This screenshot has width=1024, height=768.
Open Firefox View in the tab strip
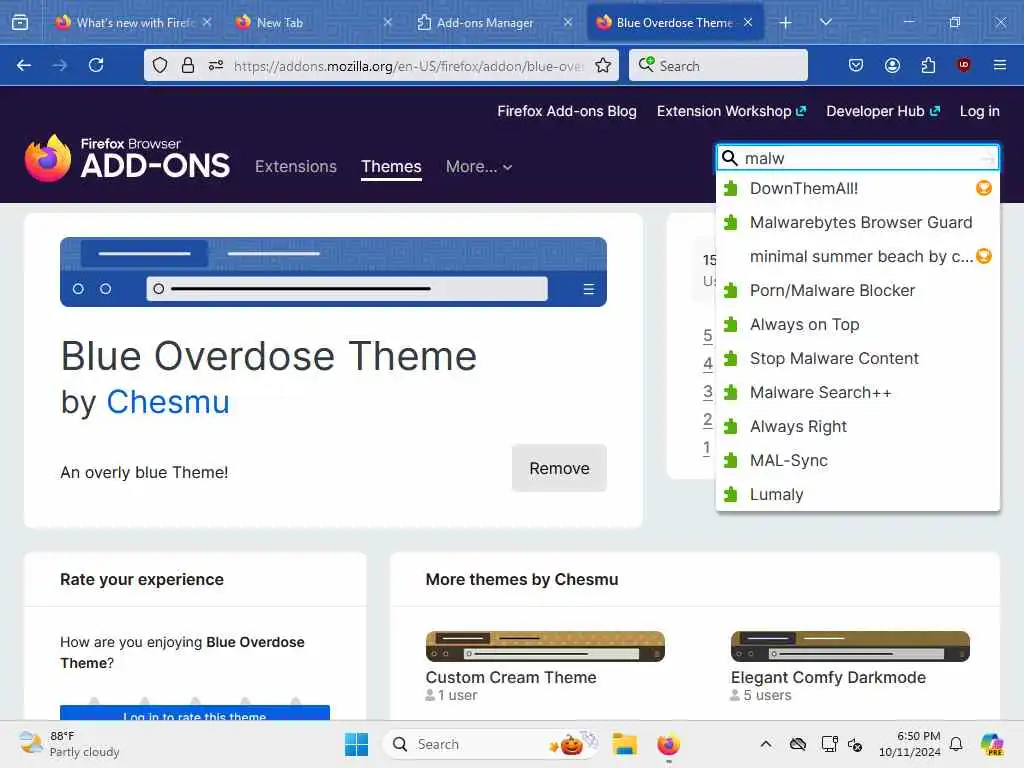point(20,23)
